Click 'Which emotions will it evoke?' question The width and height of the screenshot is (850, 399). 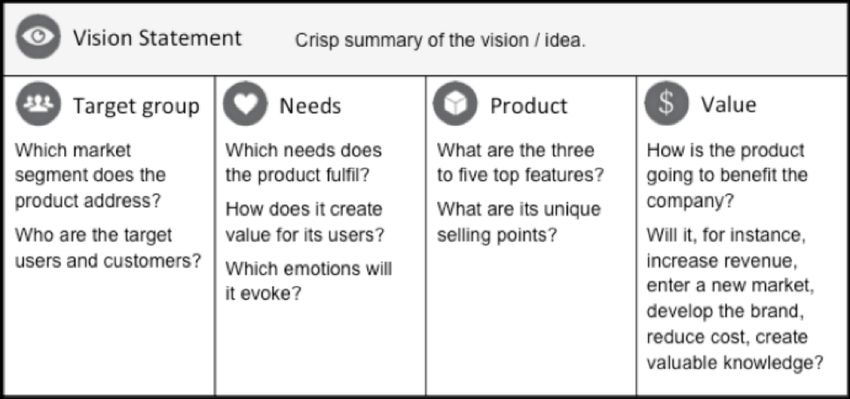coord(308,281)
